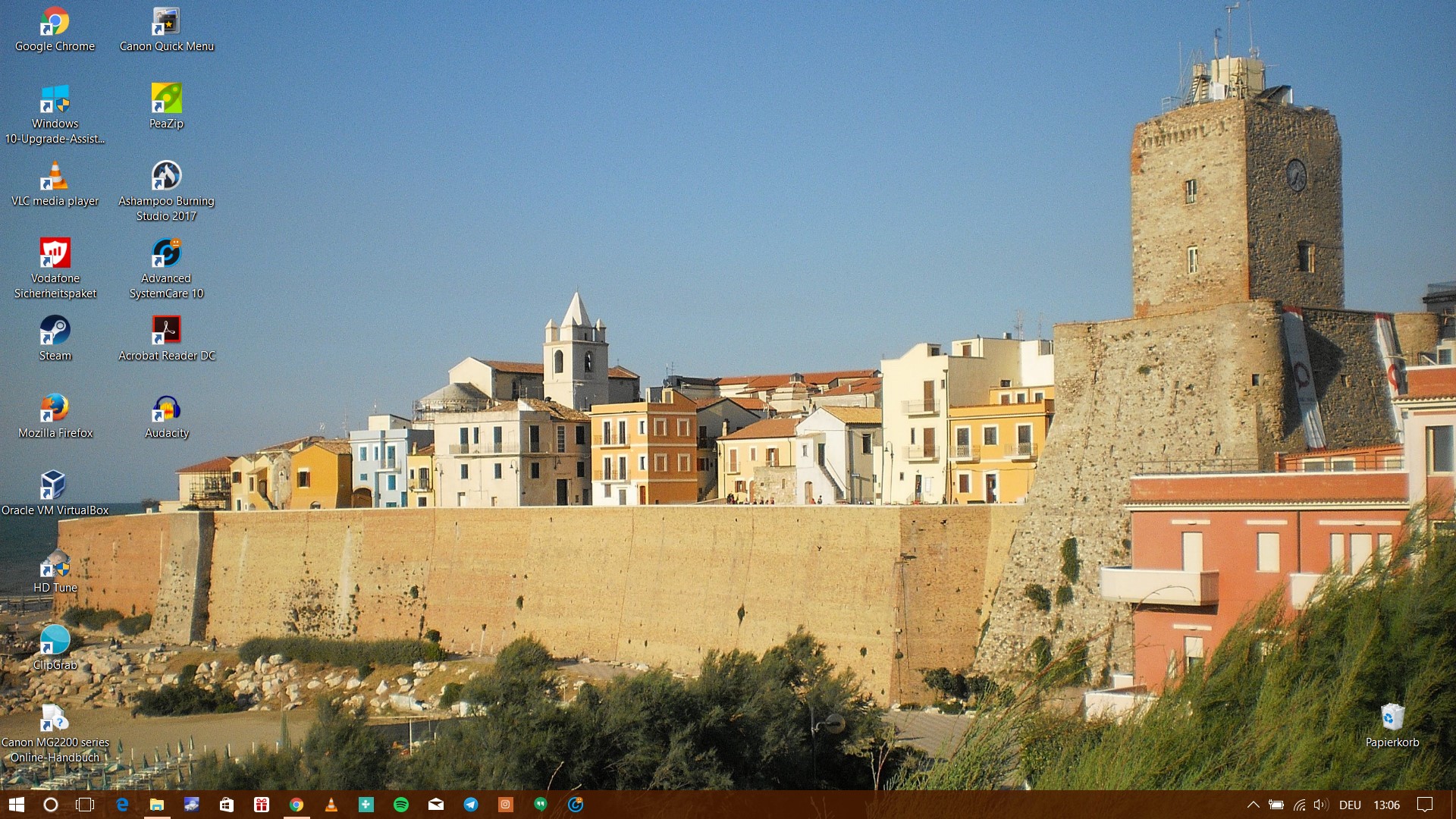This screenshot has height=819, width=1456.
Task: Expand hidden system tray icons
Action: pyautogui.click(x=1253, y=805)
